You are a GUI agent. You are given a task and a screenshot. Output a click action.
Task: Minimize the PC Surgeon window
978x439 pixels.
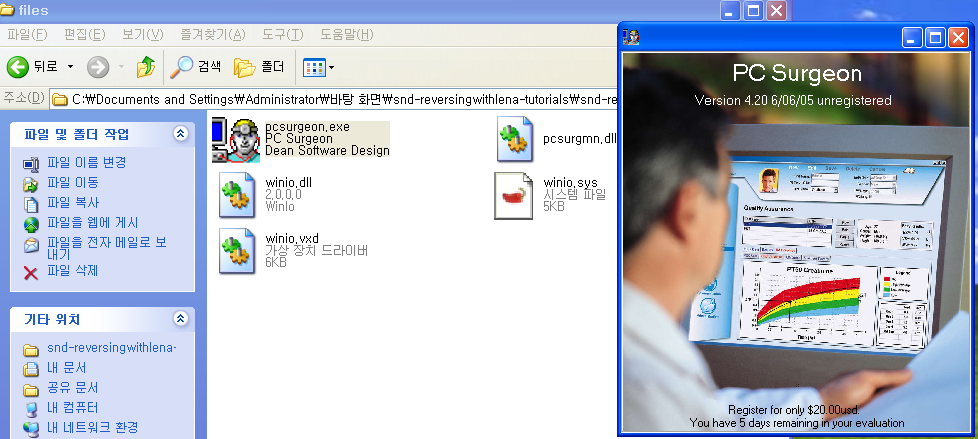912,38
